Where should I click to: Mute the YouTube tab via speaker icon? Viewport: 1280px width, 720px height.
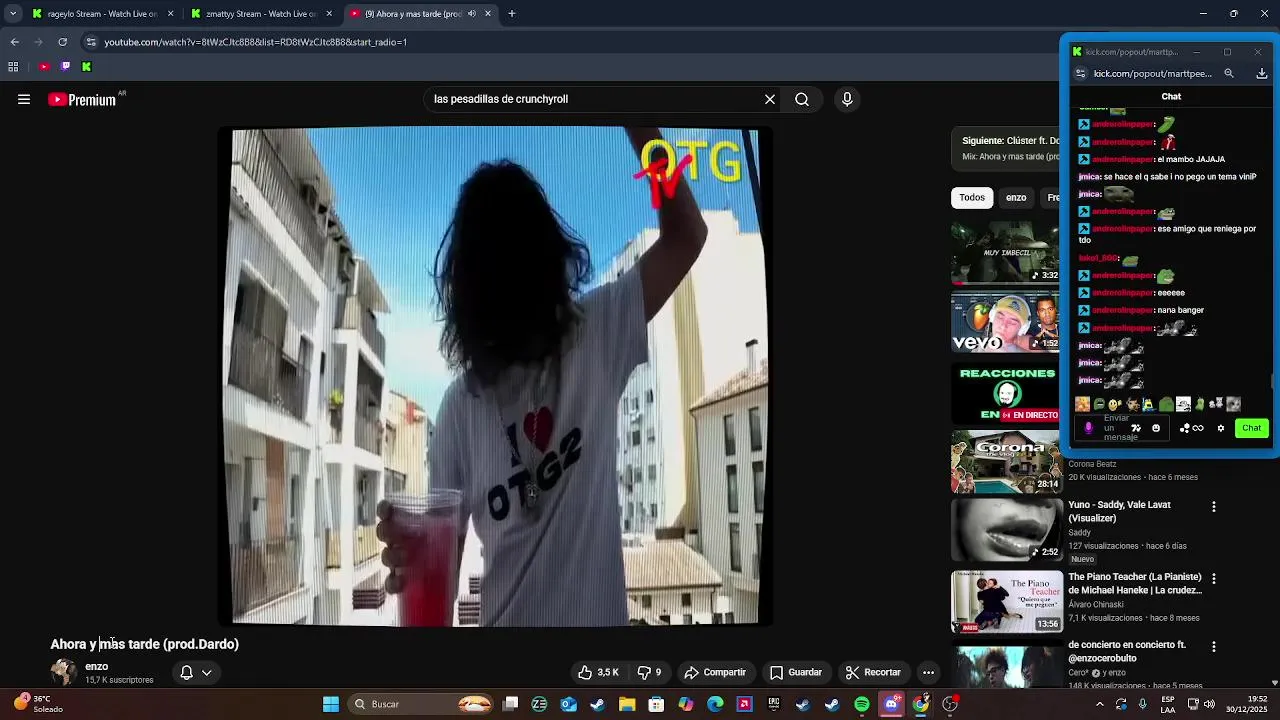472,14
